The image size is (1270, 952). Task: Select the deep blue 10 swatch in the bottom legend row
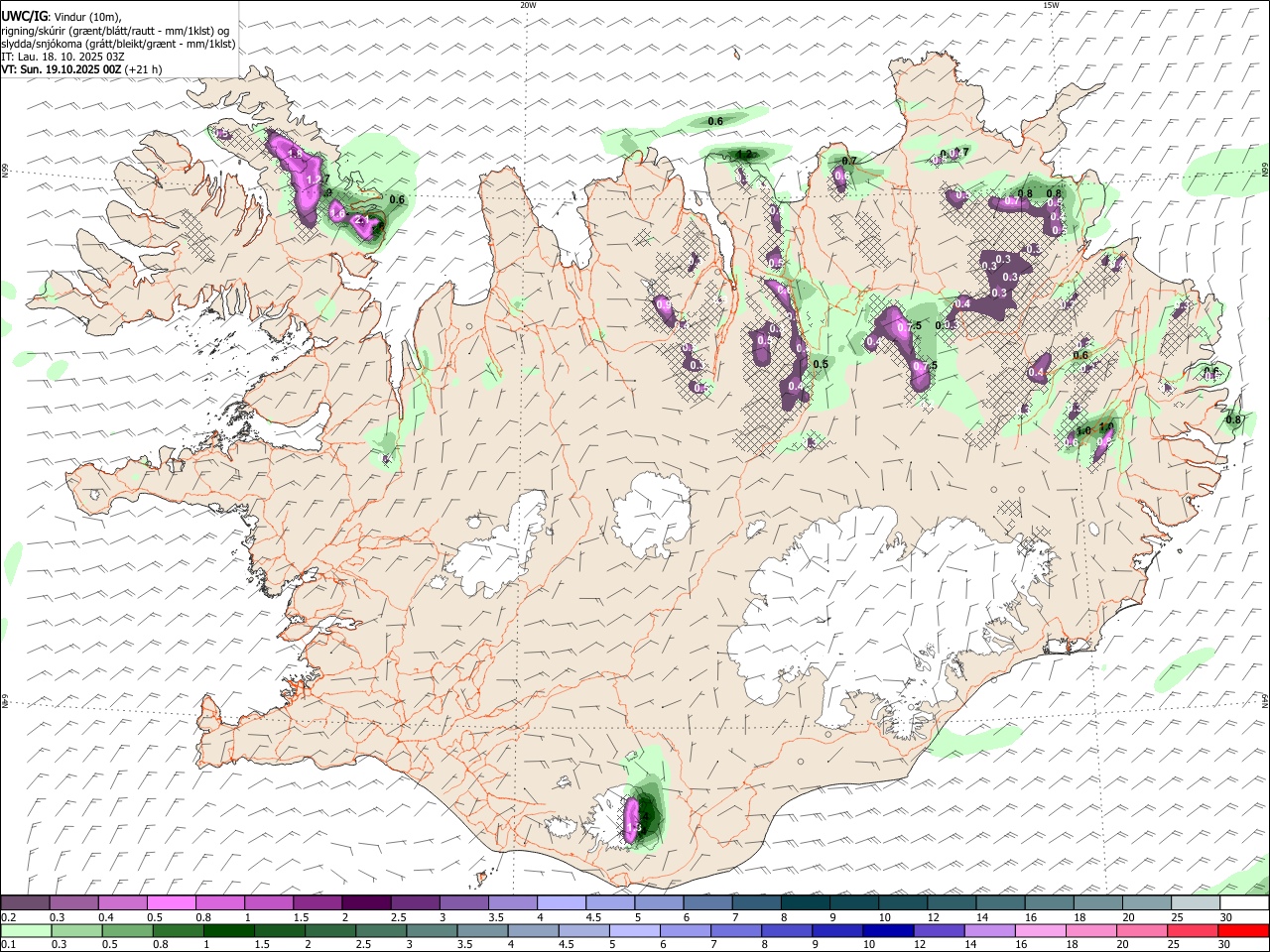(x=888, y=930)
